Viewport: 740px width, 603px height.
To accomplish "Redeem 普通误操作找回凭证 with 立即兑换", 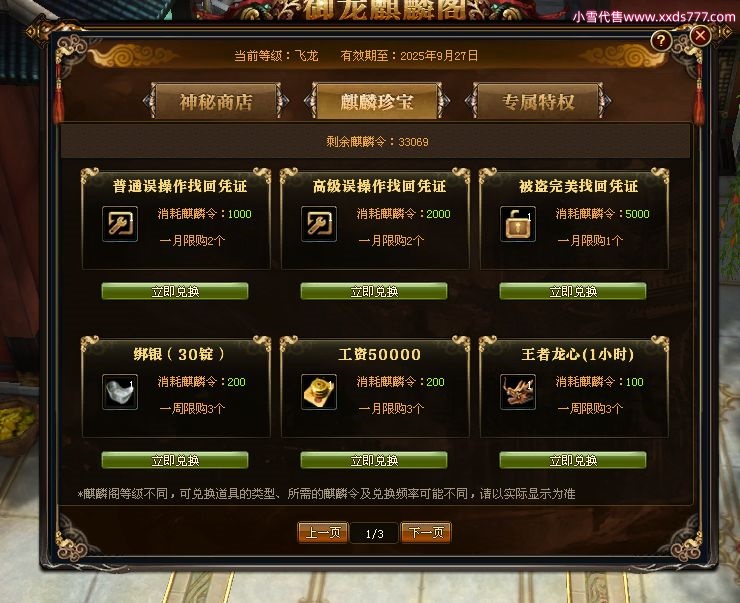I will [175, 291].
